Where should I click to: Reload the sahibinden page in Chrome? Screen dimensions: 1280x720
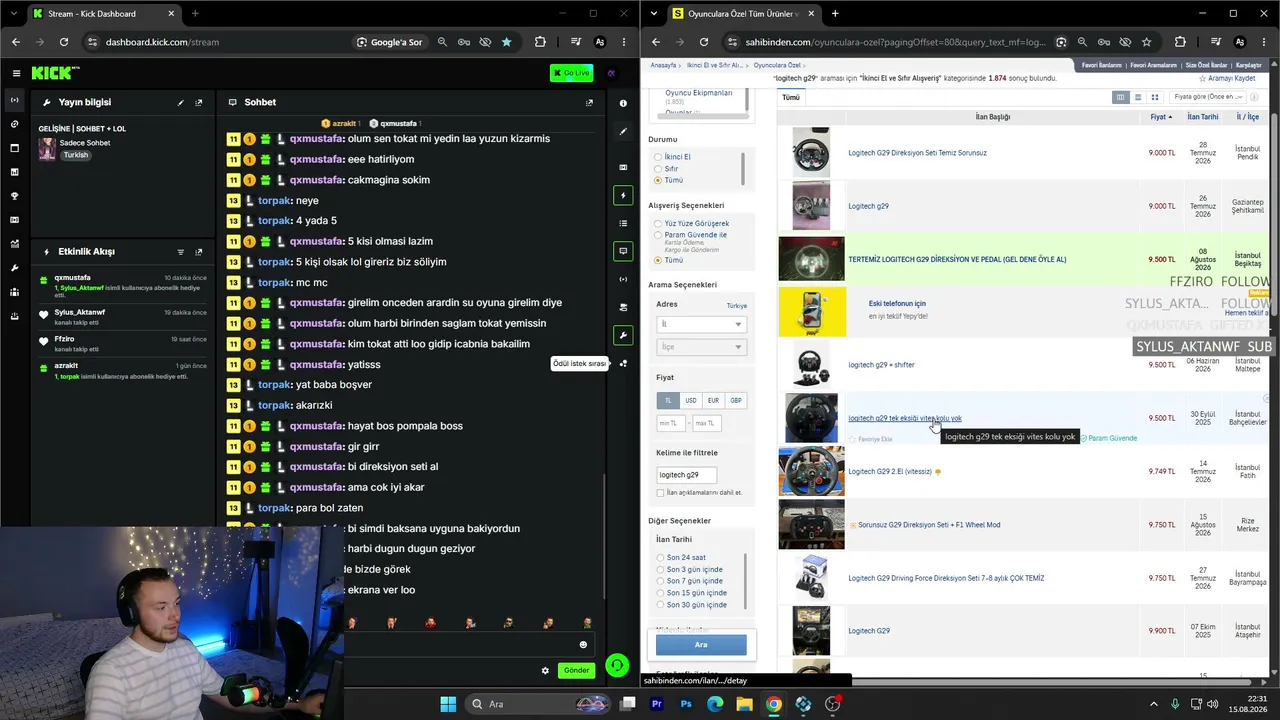pyautogui.click(x=703, y=42)
